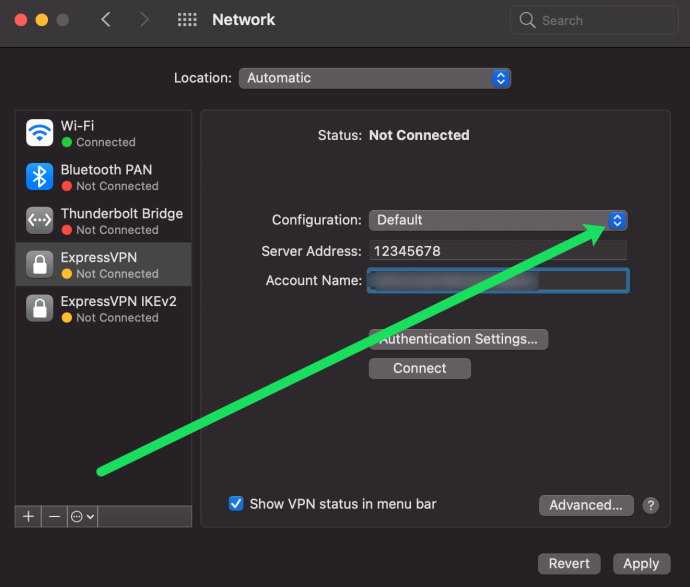
Task: Open the Location Automatic dropdown
Action: pyautogui.click(x=374, y=78)
